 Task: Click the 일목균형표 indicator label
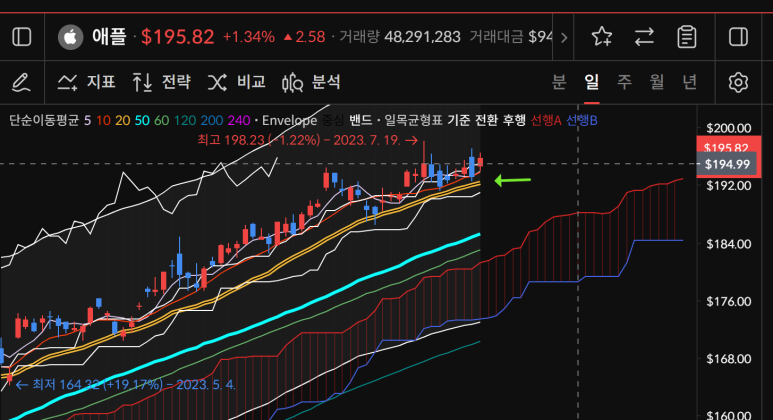coord(413,120)
